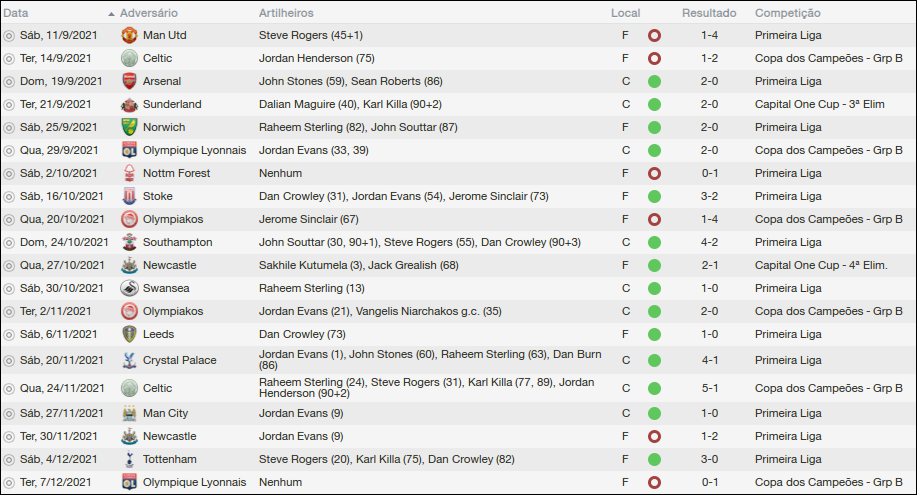
Task: Select the radio circle beside Ter, 7/12/2021
Action: click(x=9, y=482)
